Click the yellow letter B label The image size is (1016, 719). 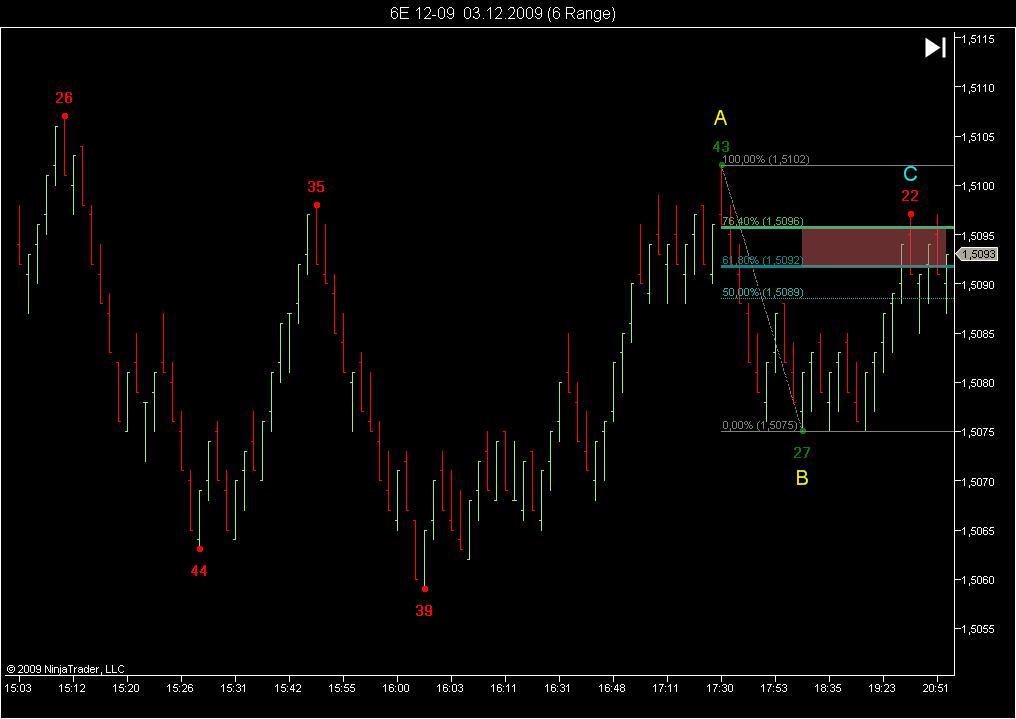(802, 478)
